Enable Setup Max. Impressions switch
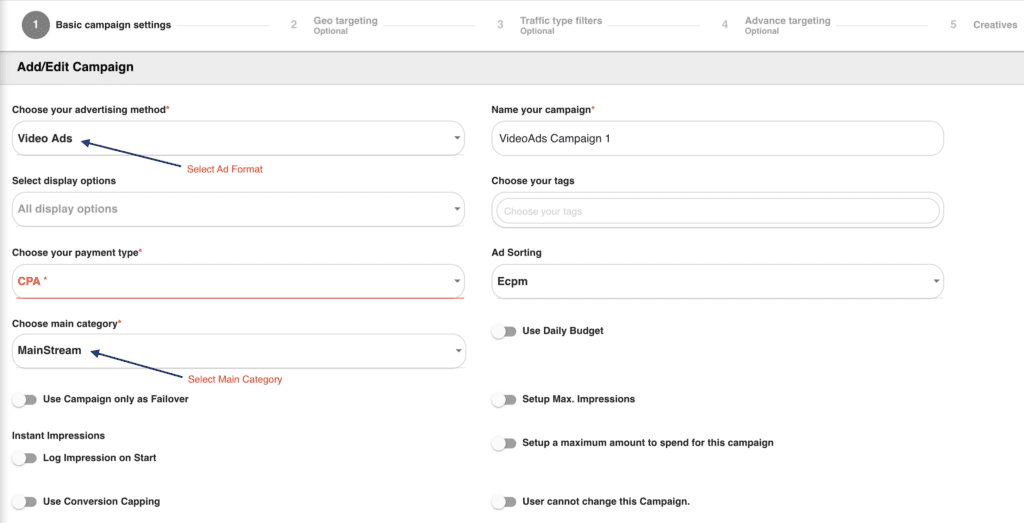This screenshot has height=523, width=1024. click(x=504, y=400)
